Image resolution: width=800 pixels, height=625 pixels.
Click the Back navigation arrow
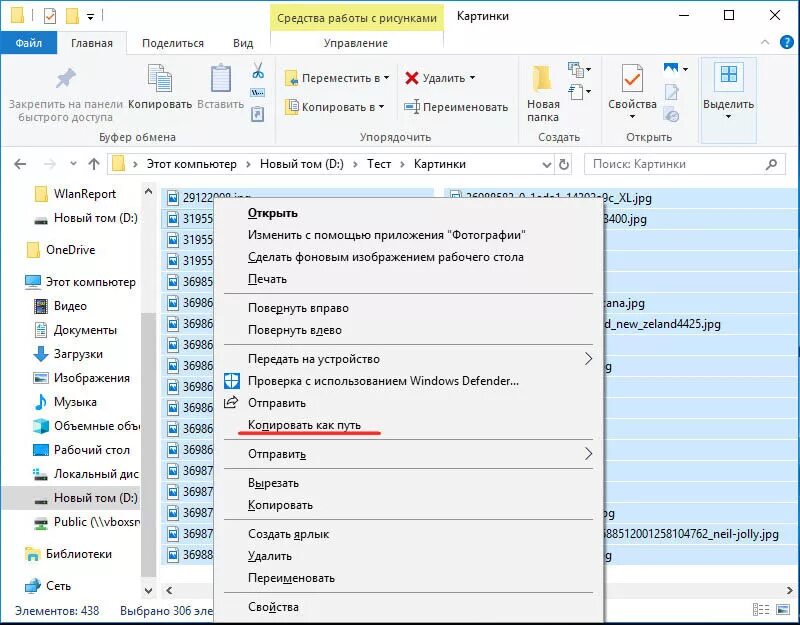tap(20, 164)
